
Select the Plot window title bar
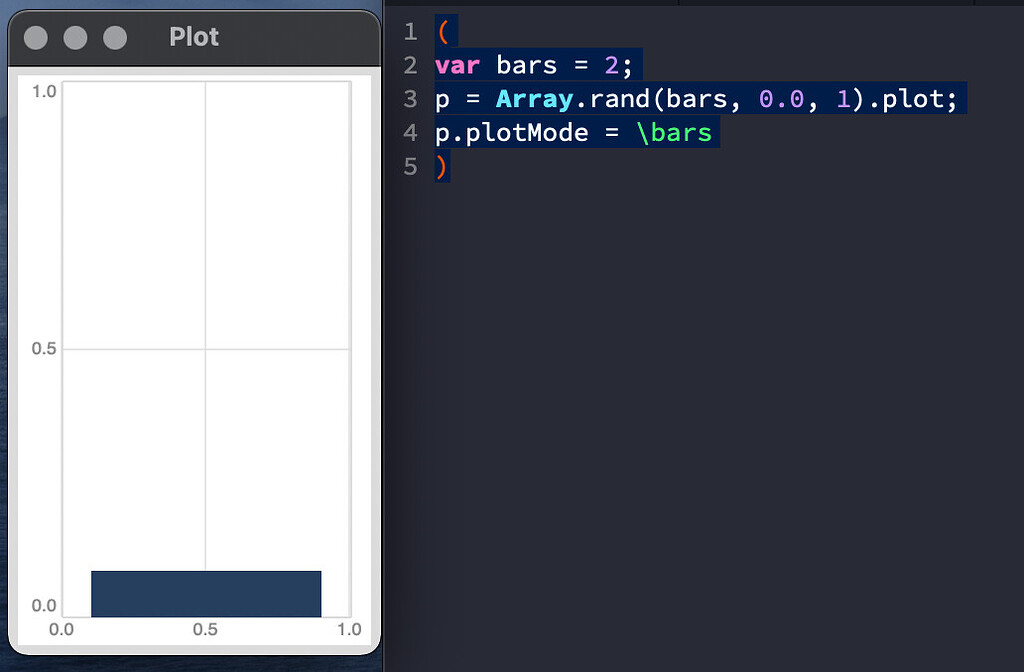[193, 36]
